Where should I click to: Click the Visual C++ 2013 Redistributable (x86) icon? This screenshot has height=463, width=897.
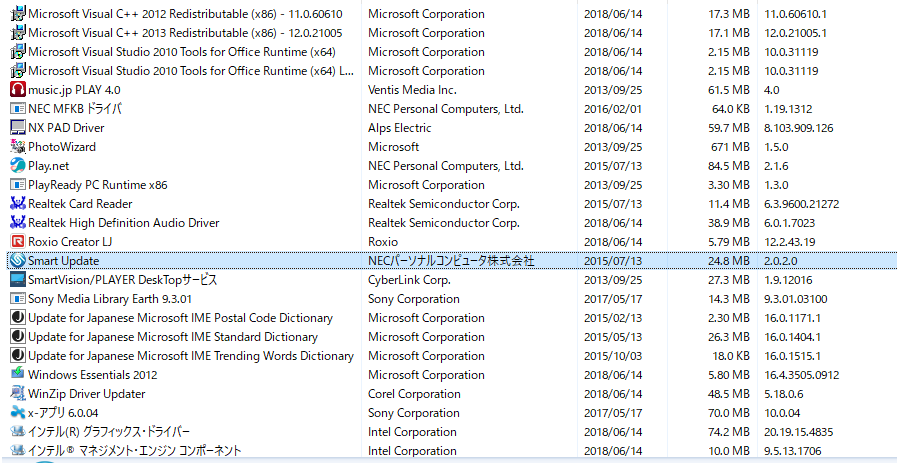[18, 33]
